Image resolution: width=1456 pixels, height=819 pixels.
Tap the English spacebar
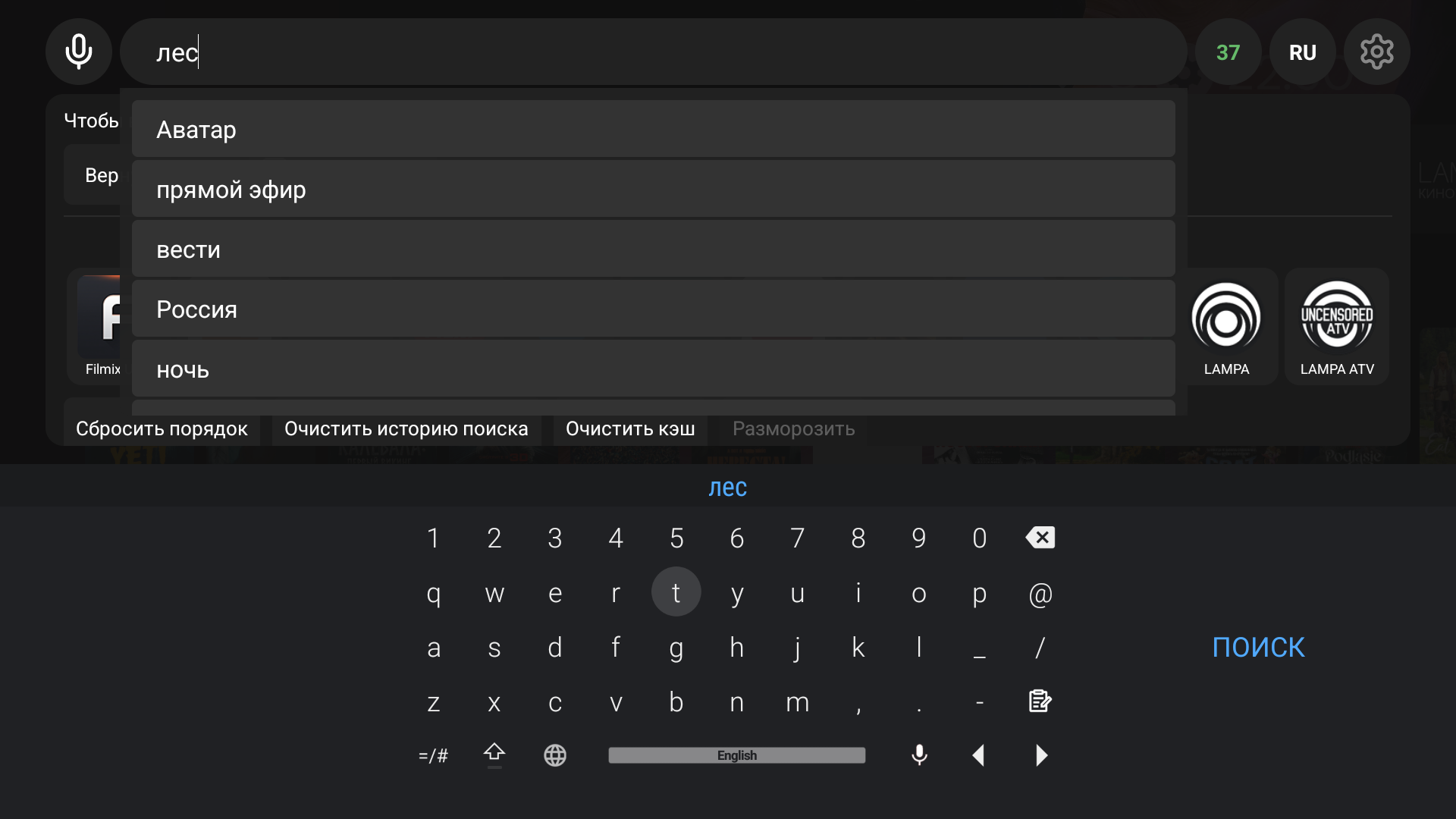(x=737, y=755)
